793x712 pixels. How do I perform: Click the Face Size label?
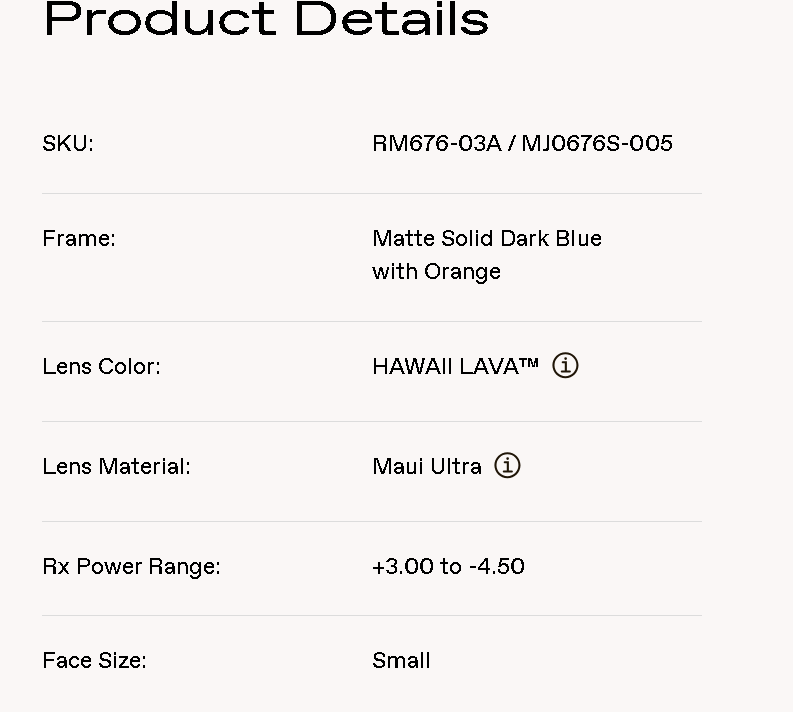click(94, 660)
